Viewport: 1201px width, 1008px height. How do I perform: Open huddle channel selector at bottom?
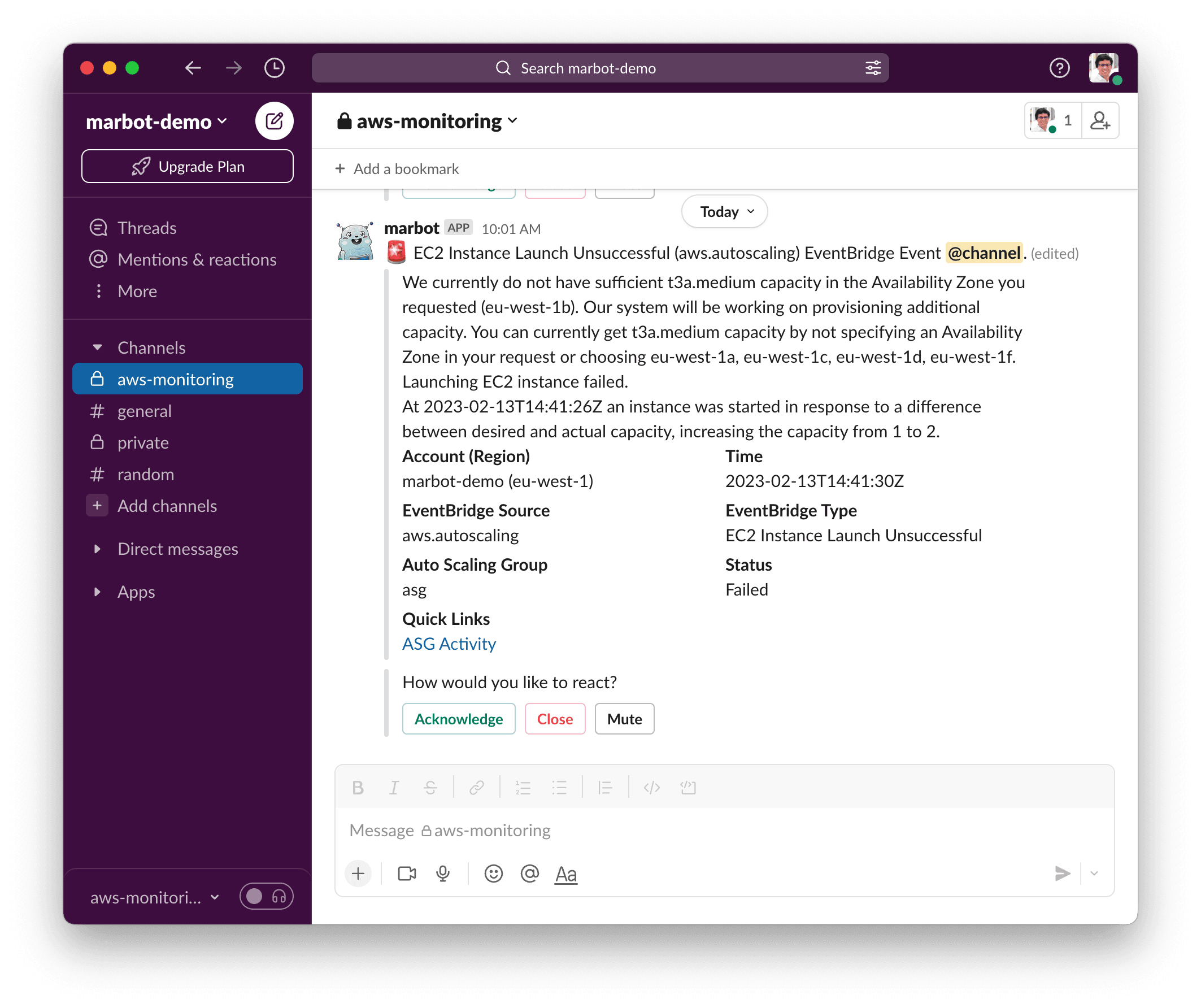[x=154, y=897]
